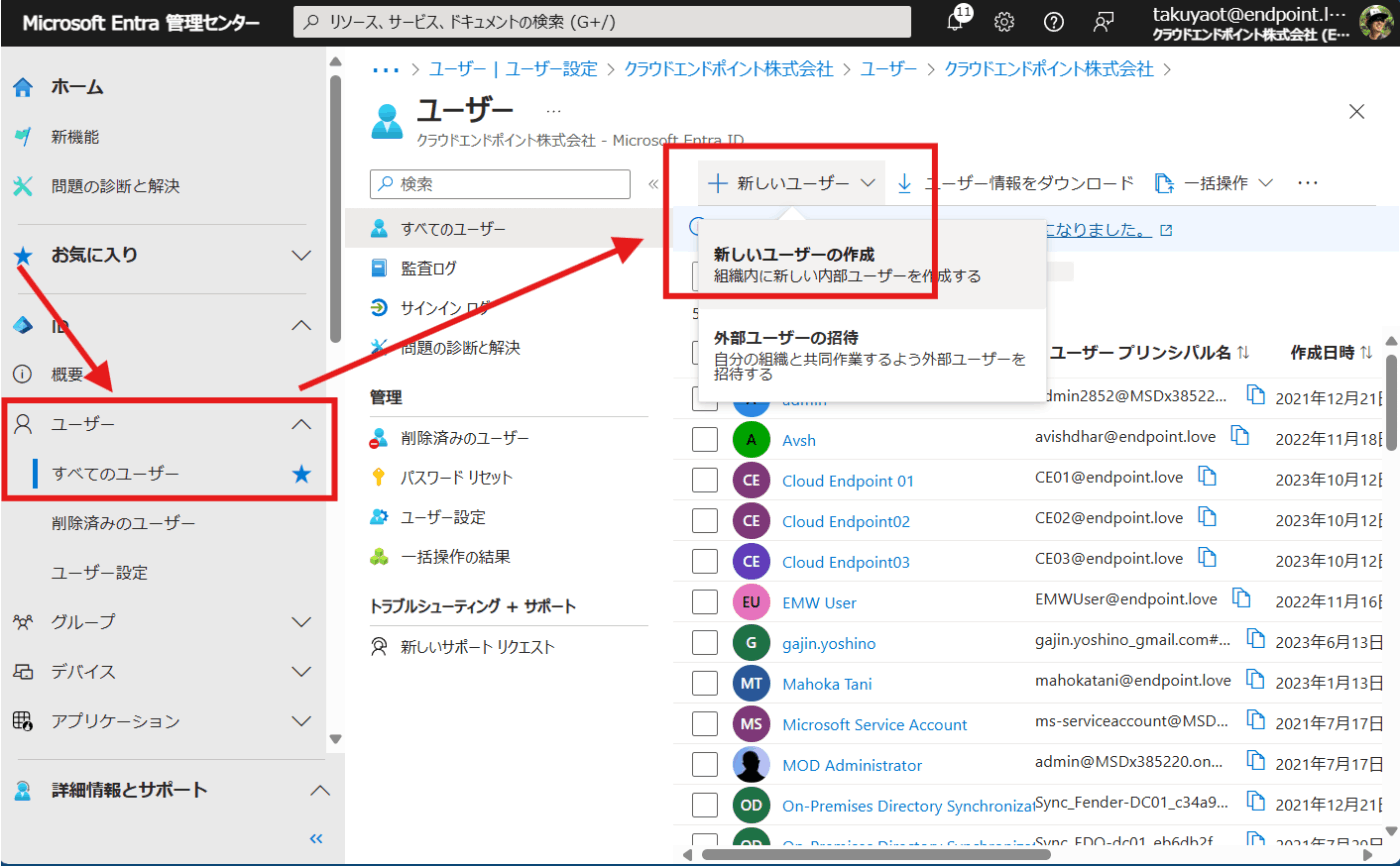1400x866 pixels.
Task: Collapse the users blade menu chevron
Action: point(653,184)
